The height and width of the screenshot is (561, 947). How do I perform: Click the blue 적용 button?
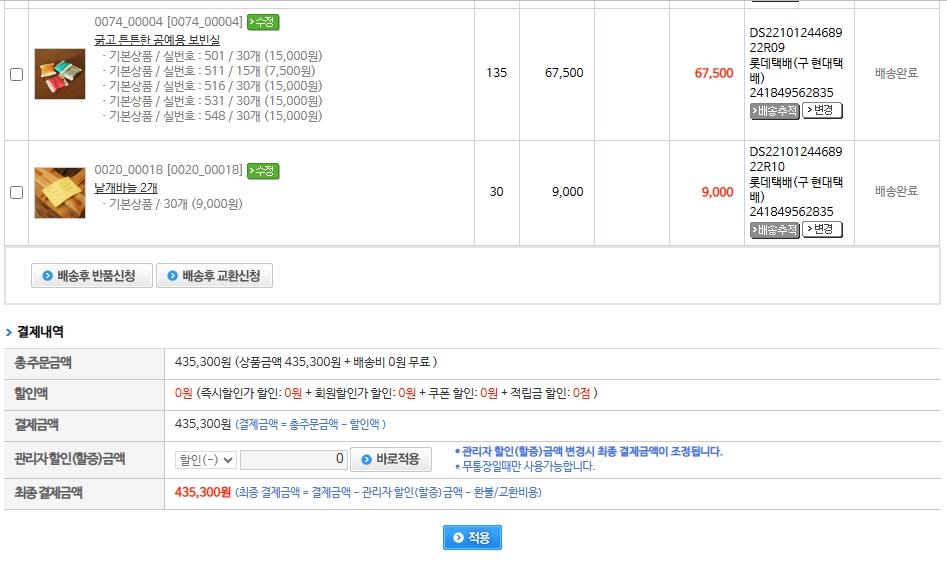(x=472, y=538)
